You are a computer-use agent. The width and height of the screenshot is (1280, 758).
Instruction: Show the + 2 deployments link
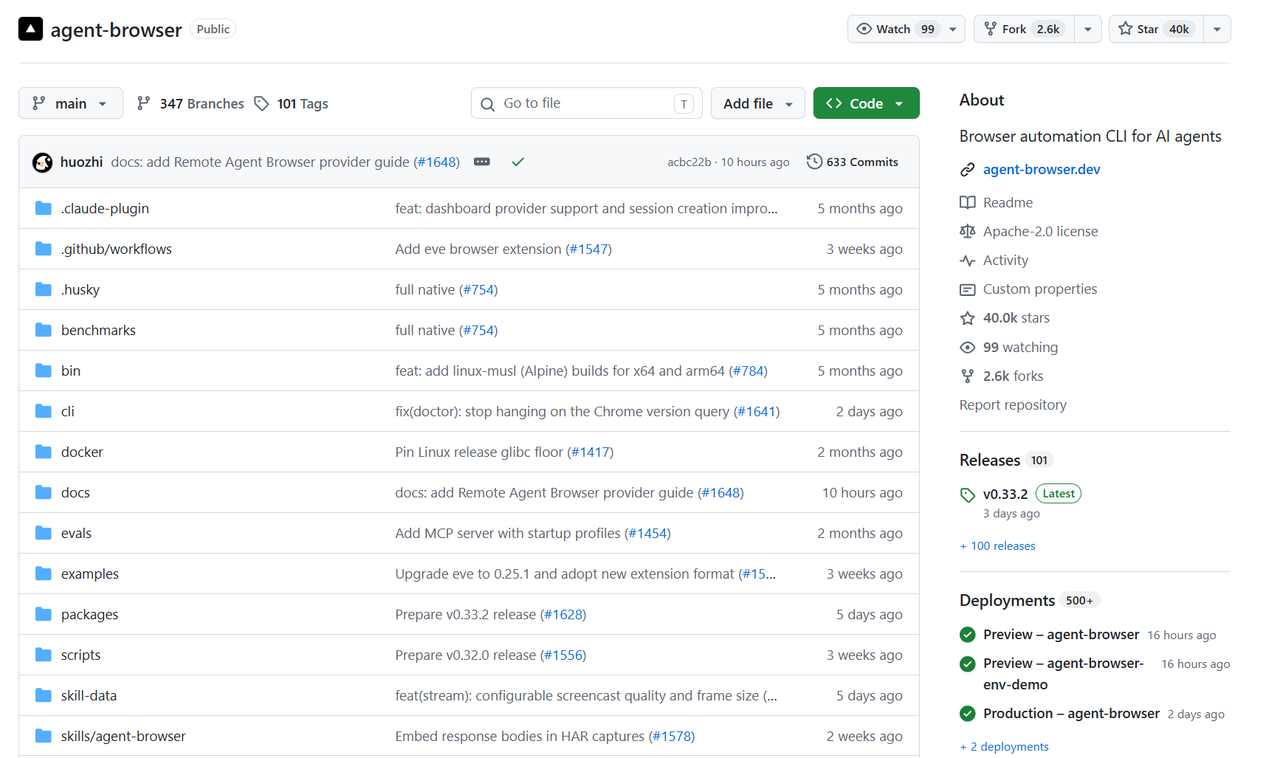point(1004,747)
